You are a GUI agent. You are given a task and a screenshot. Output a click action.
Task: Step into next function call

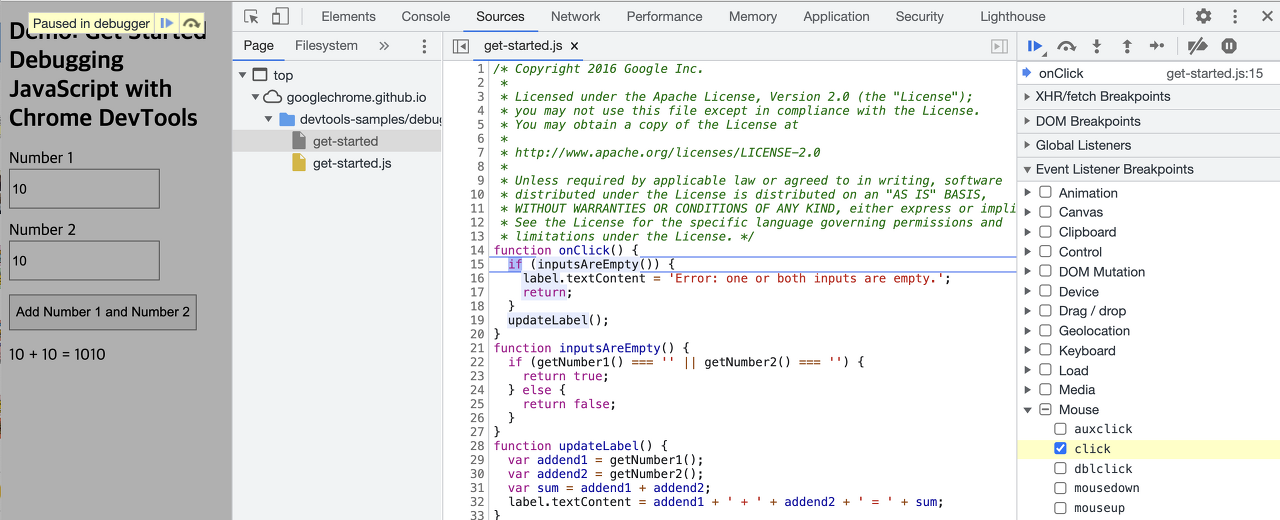click(1097, 46)
